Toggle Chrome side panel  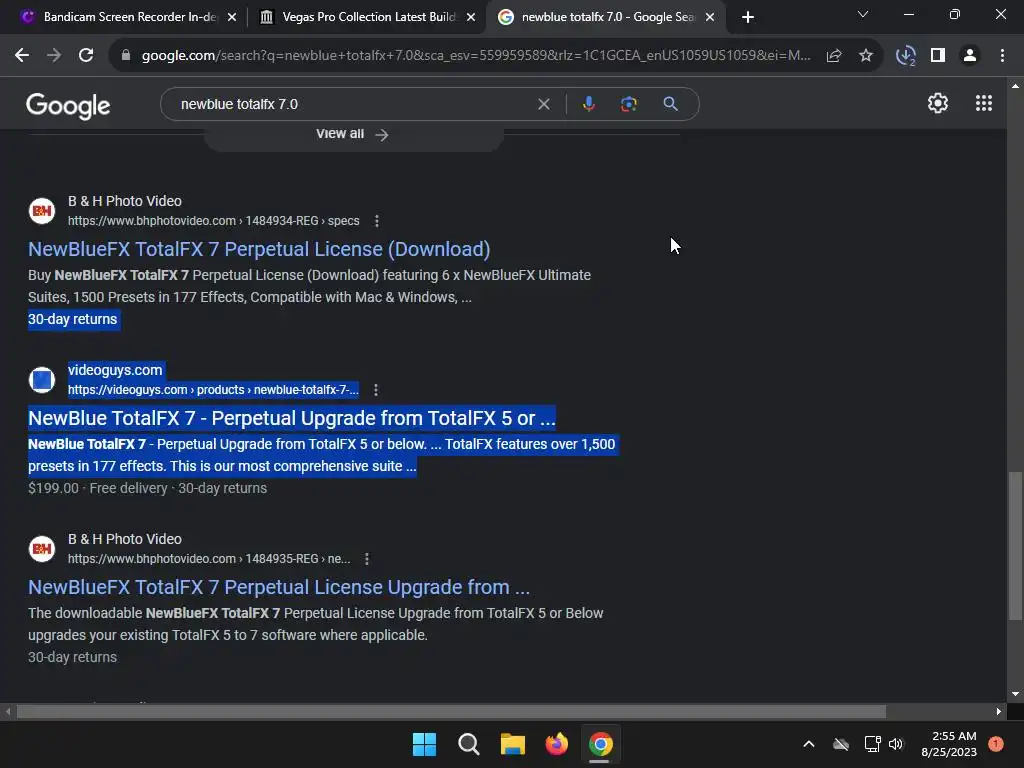coord(938,56)
